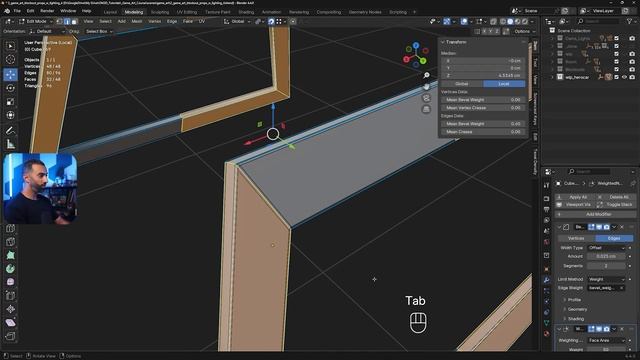The width and height of the screenshot is (640, 360).
Task: Open the Render properties tab
Action: click(547, 199)
